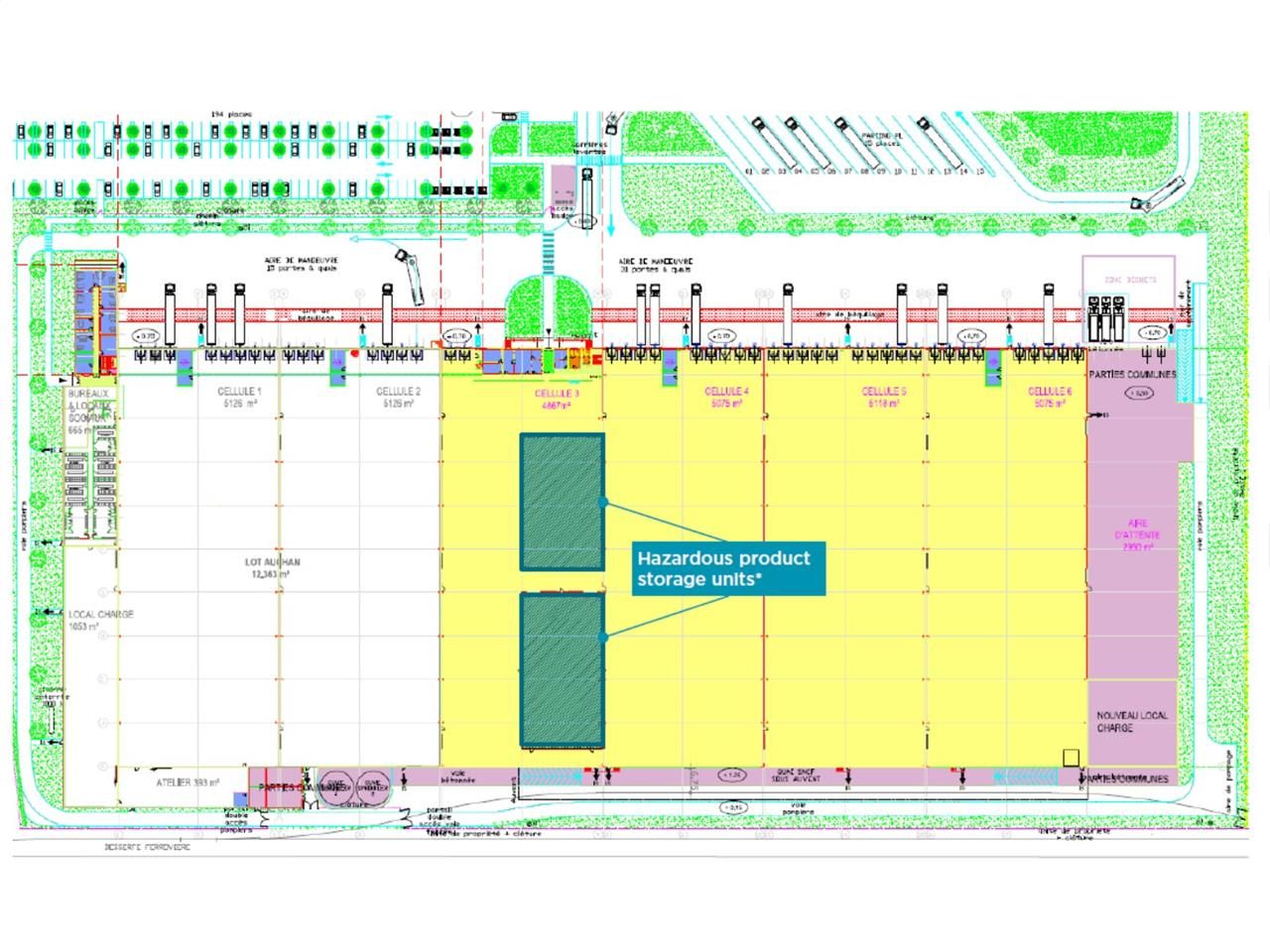Click the Aire d'Attente pink zone

pos(1136,535)
